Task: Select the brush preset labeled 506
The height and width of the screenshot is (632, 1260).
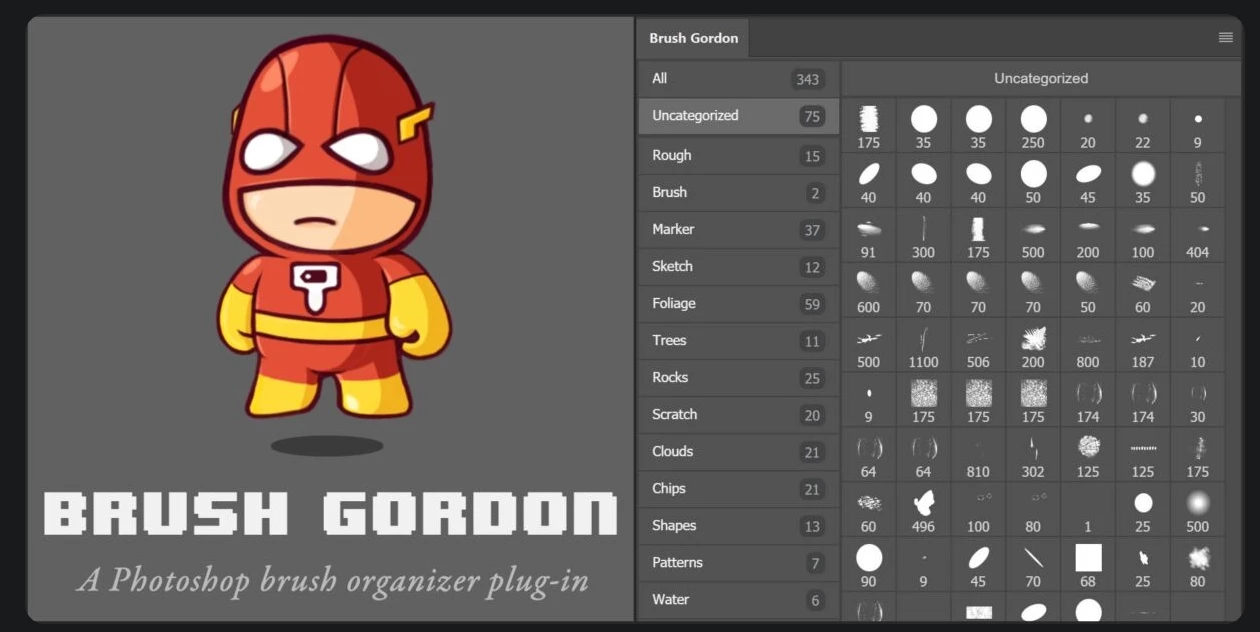Action: (978, 345)
